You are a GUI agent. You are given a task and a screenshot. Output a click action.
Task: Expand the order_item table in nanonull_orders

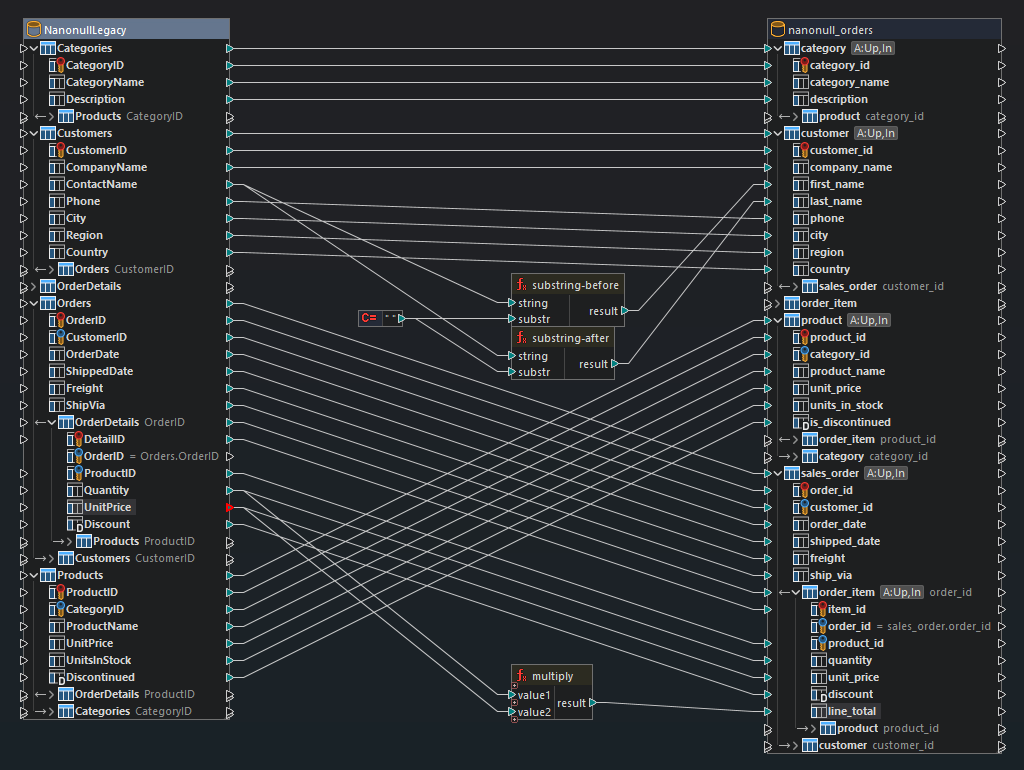(778, 303)
